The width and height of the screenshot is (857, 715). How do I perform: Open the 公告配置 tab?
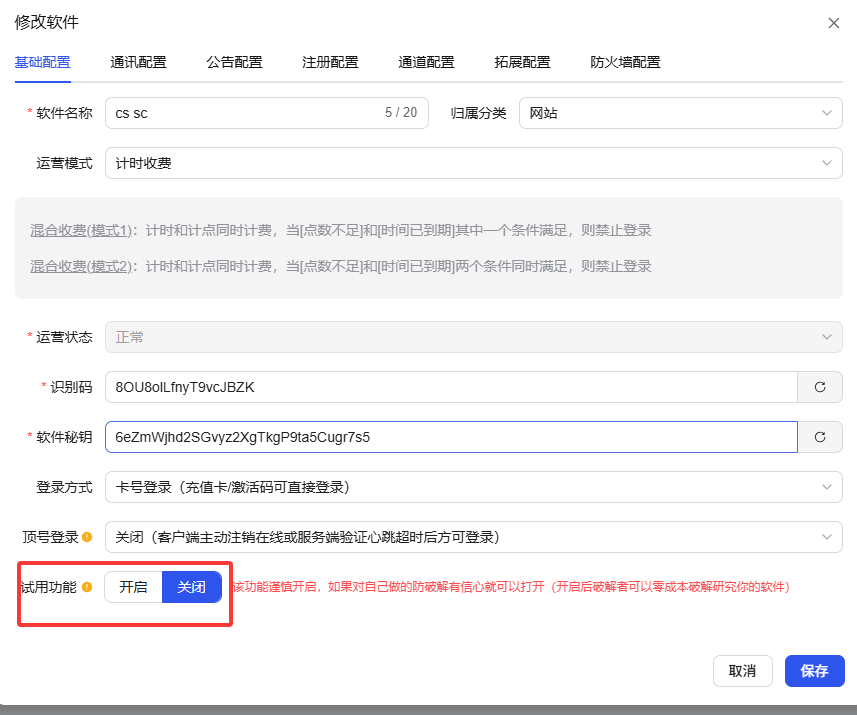234,62
